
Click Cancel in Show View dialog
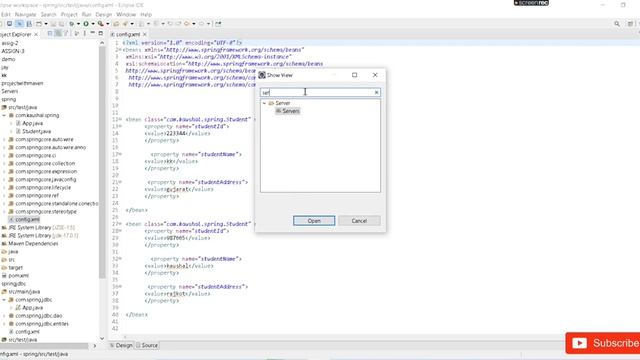[359, 221]
